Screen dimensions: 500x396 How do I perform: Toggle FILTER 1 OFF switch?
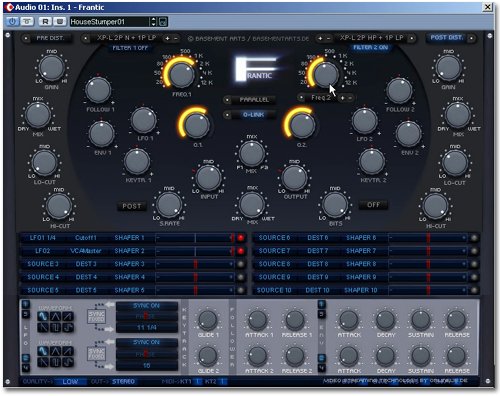click(130, 48)
